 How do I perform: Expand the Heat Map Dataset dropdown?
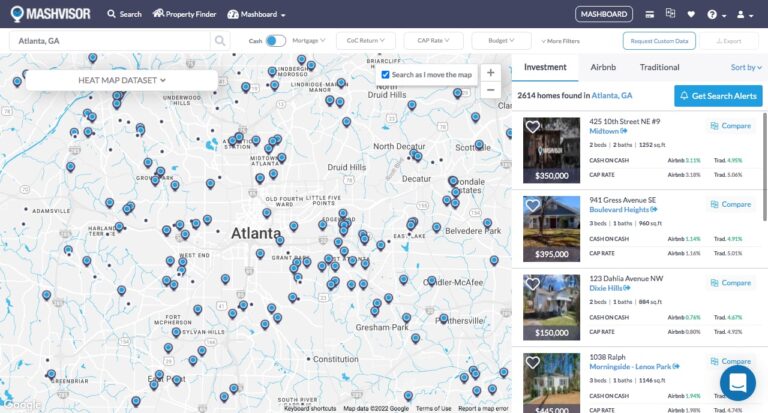[x=121, y=79]
